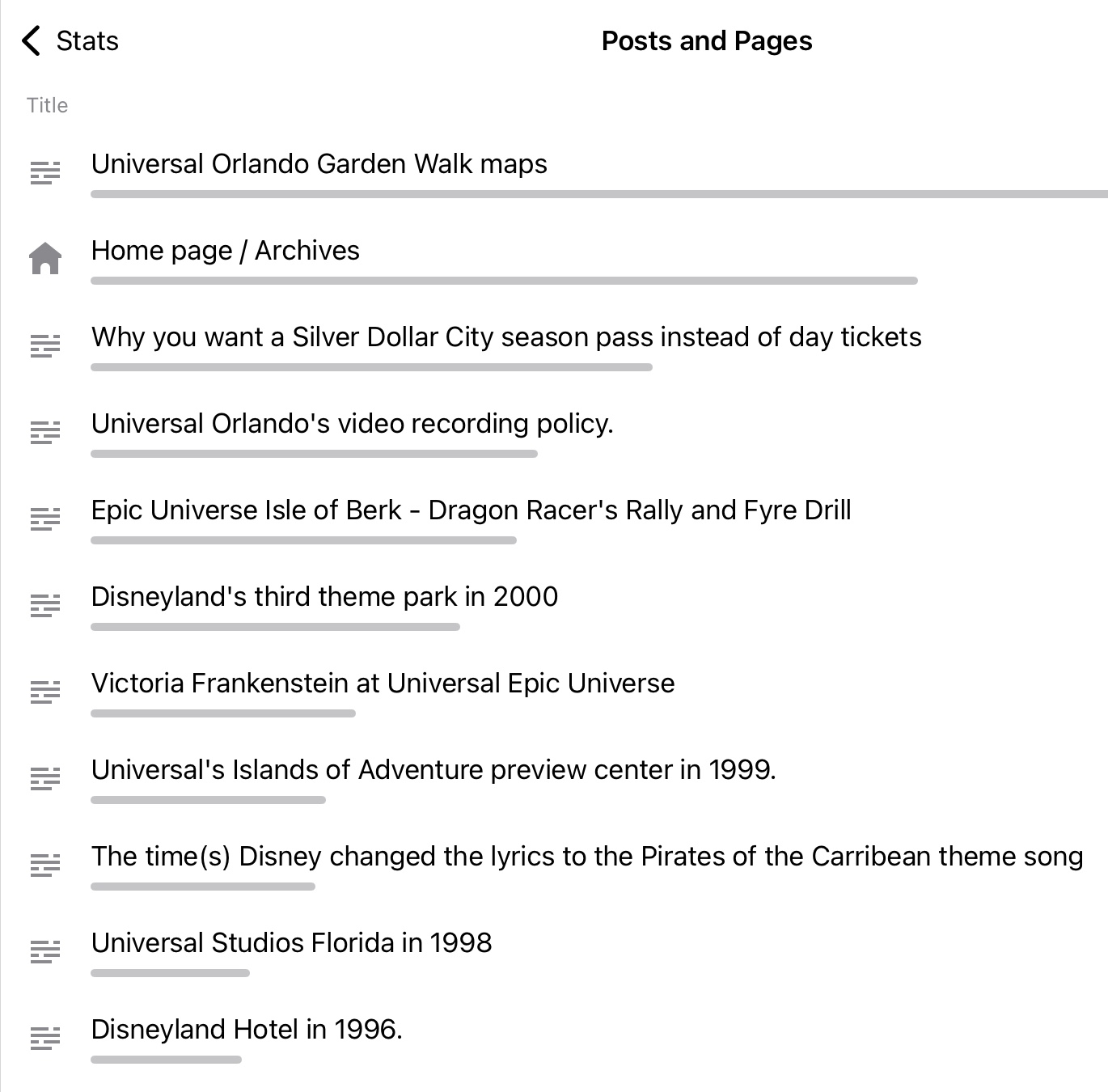Open Home page / Archives entry
The height and width of the screenshot is (1092, 1108).
click(225, 251)
